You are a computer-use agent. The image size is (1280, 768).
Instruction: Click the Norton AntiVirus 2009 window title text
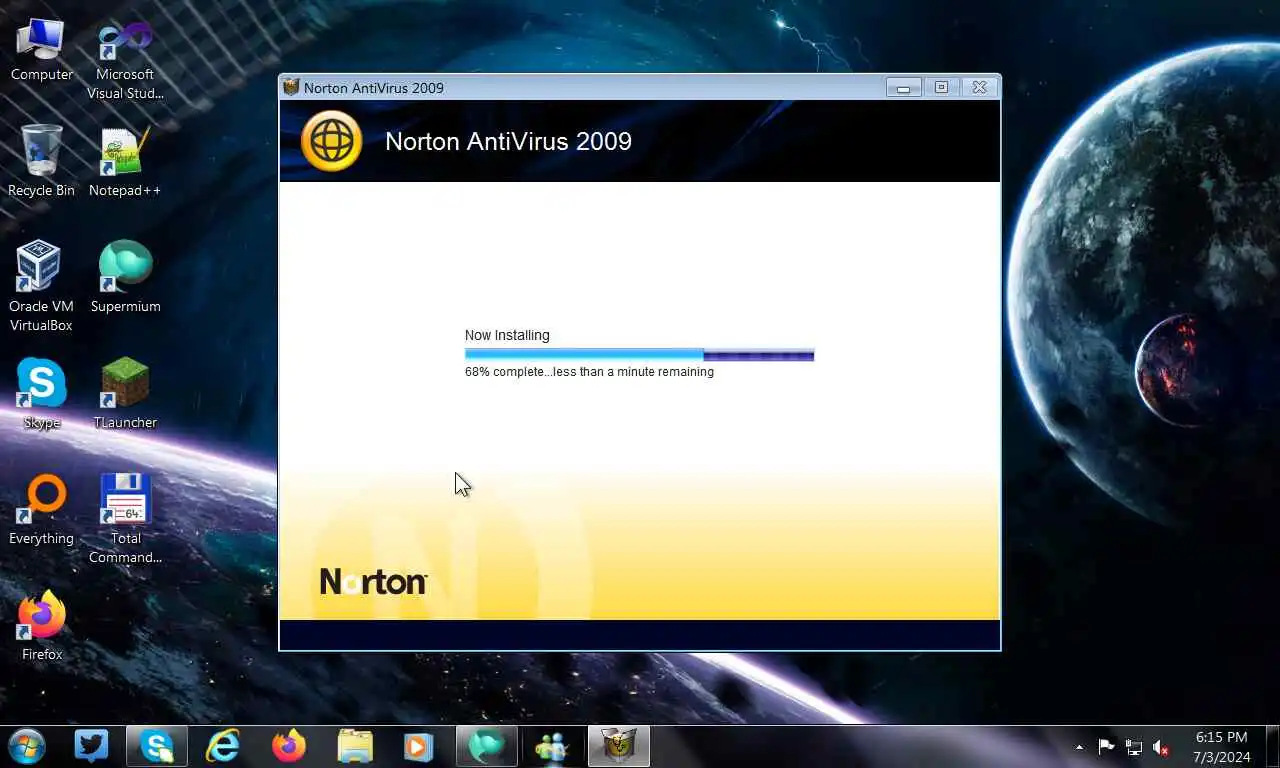coord(374,88)
